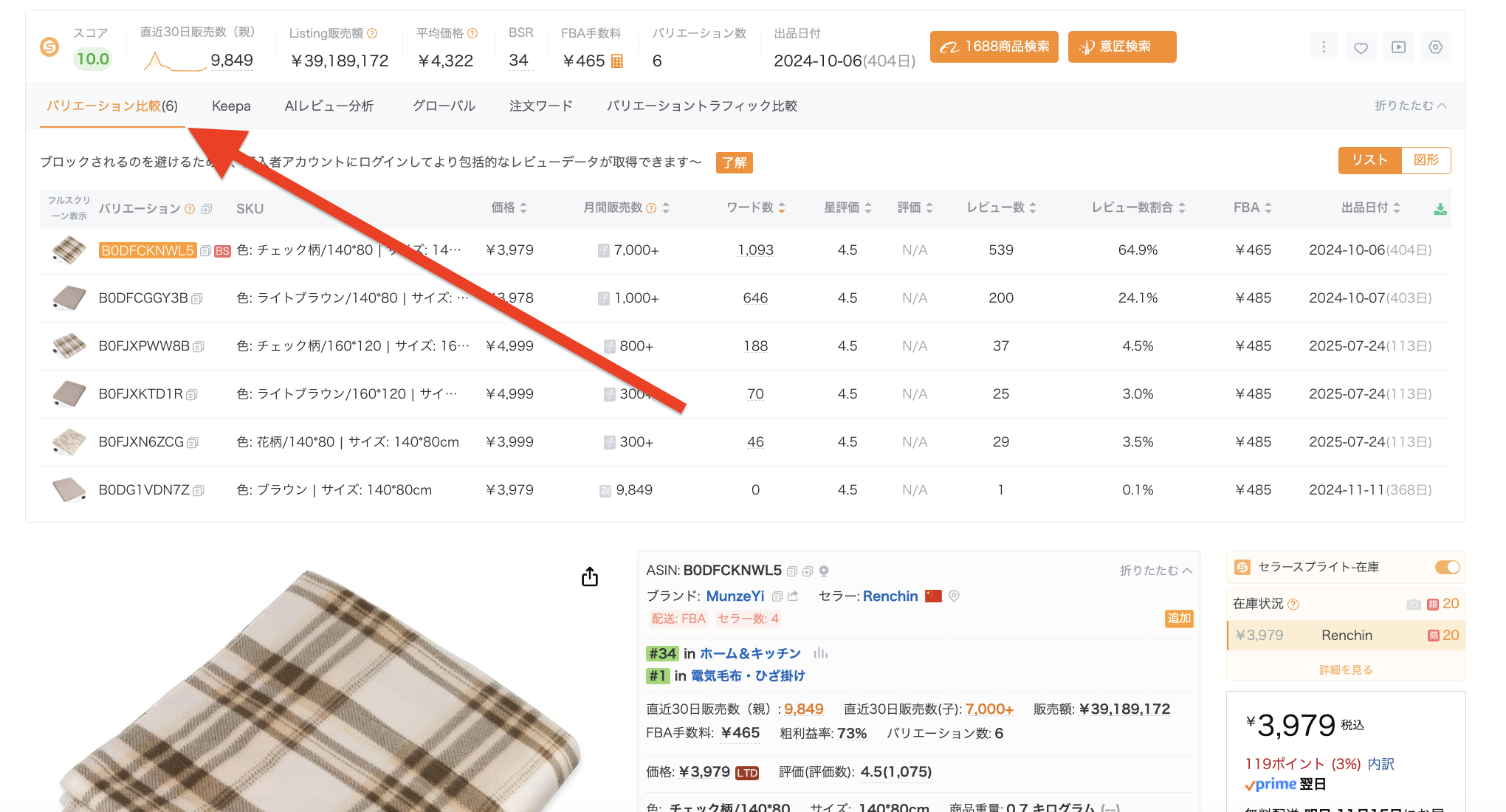Viewport: 1506px width, 812px height.
Task: Switch to the Keepa tab
Action: click(x=231, y=106)
